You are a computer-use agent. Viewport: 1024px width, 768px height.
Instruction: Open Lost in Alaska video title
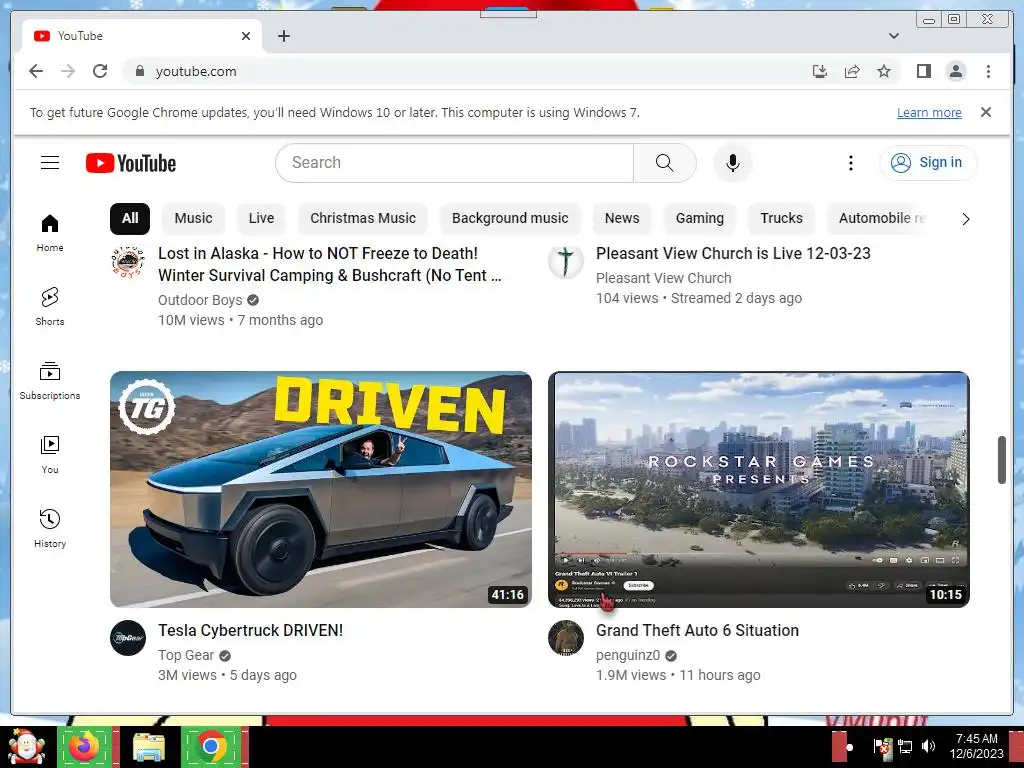tap(330, 264)
